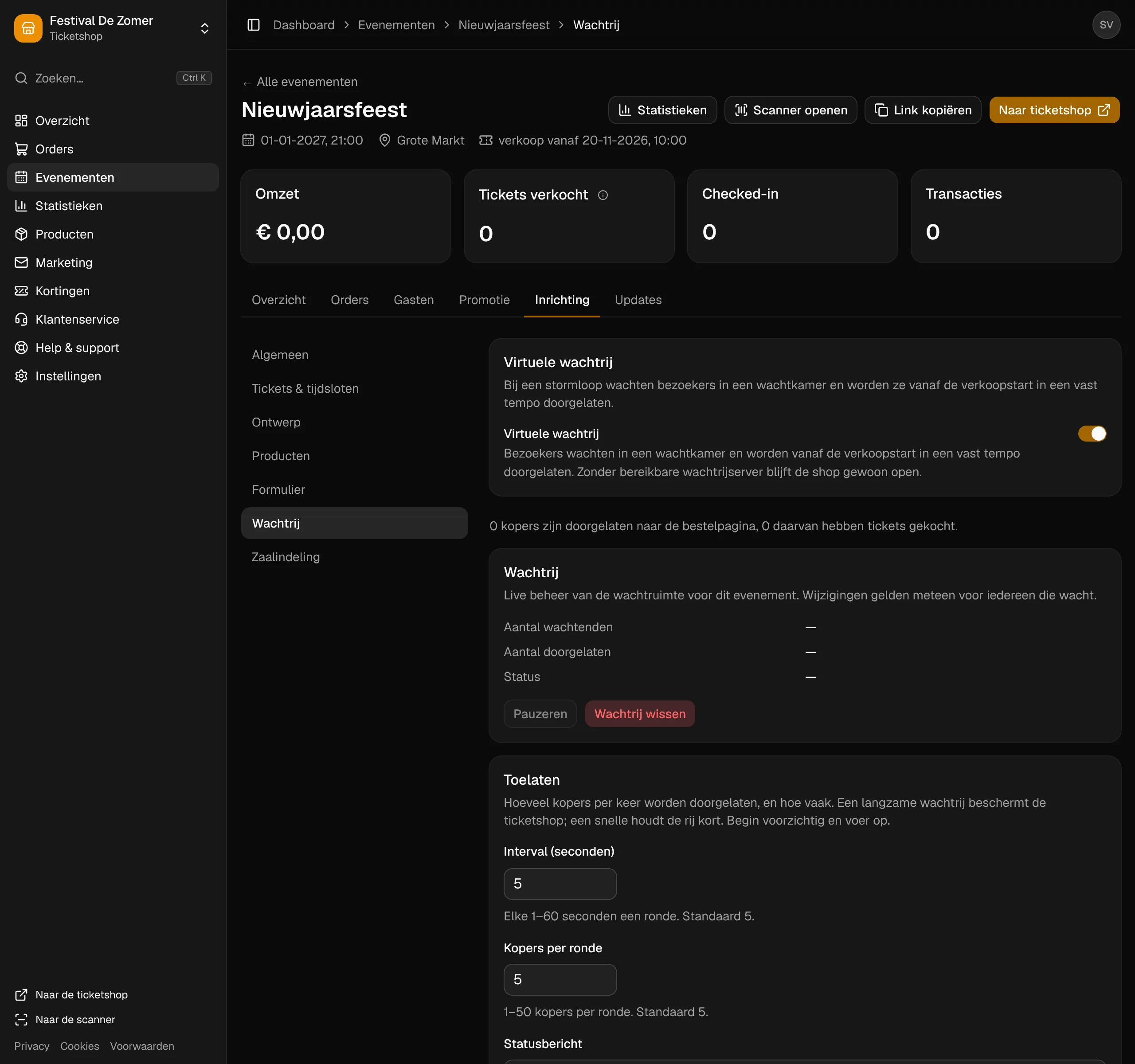Click the Festival De Zomer shop logo
Screen dimensions: 1135x1064
(28, 28)
